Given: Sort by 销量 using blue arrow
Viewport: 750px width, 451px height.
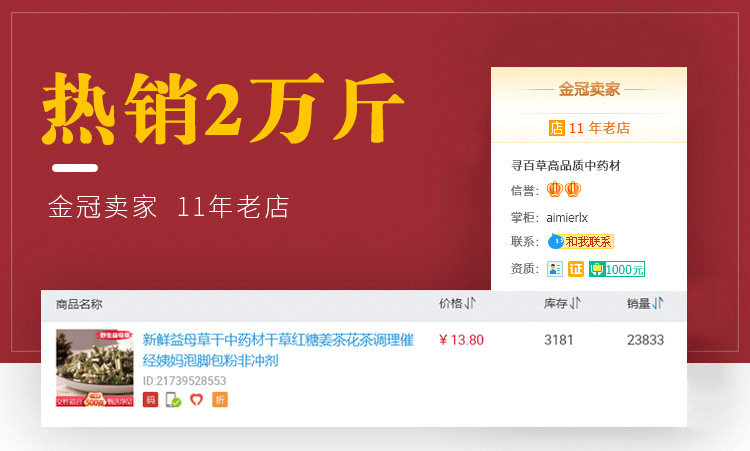Looking at the screenshot, I should (x=658, y=303).
